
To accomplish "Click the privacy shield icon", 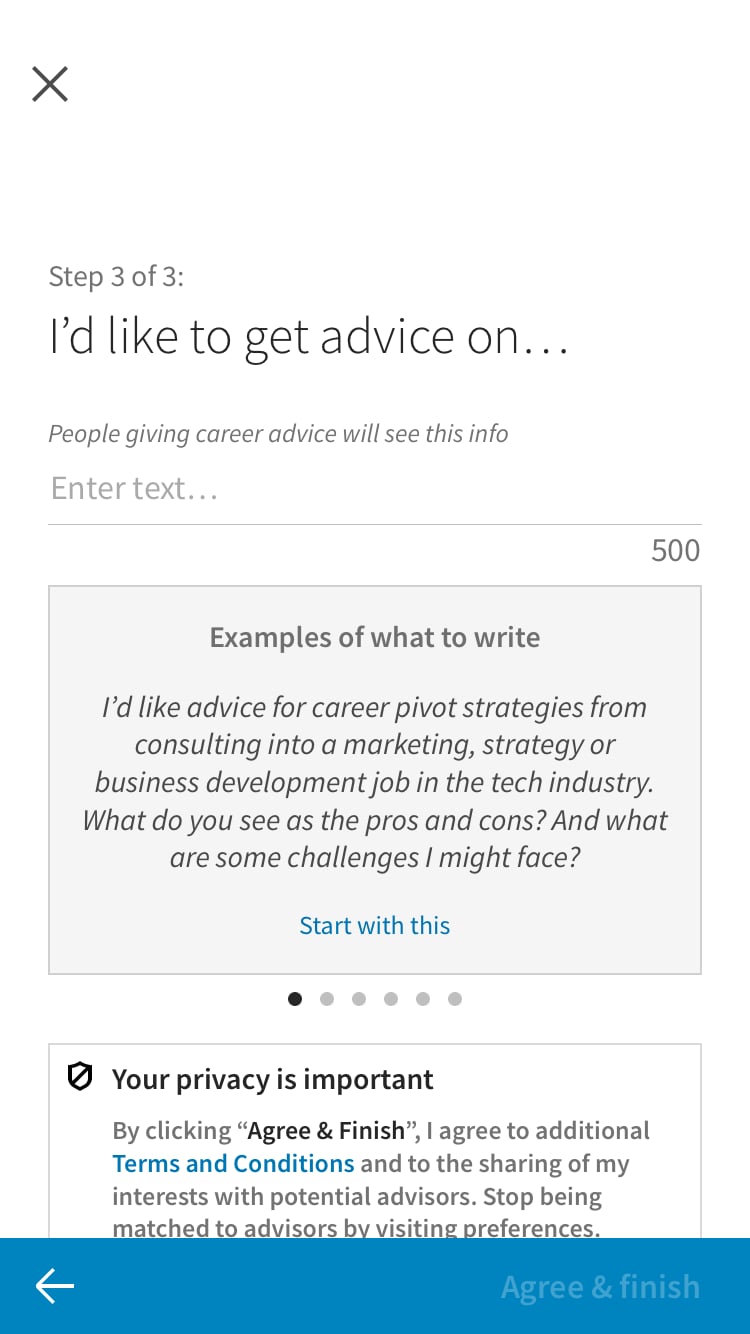I will (80, 1077).
